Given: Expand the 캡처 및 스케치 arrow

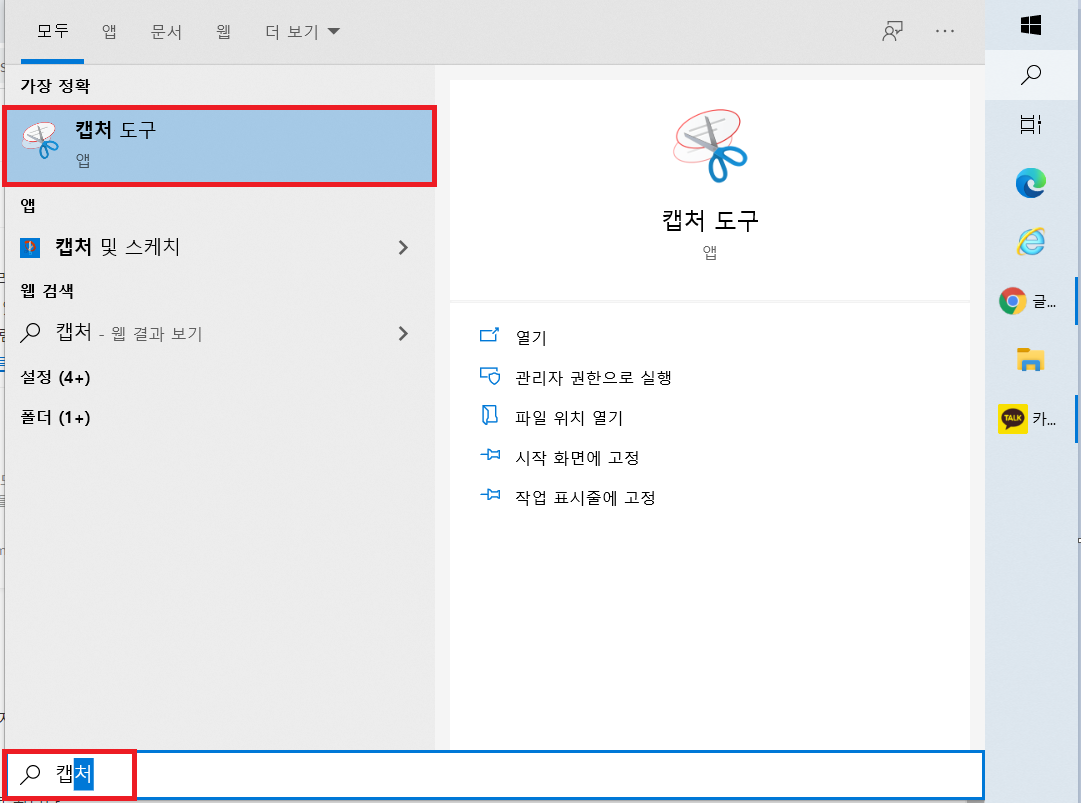Looking at the screenshot, I should click(403, 247).
